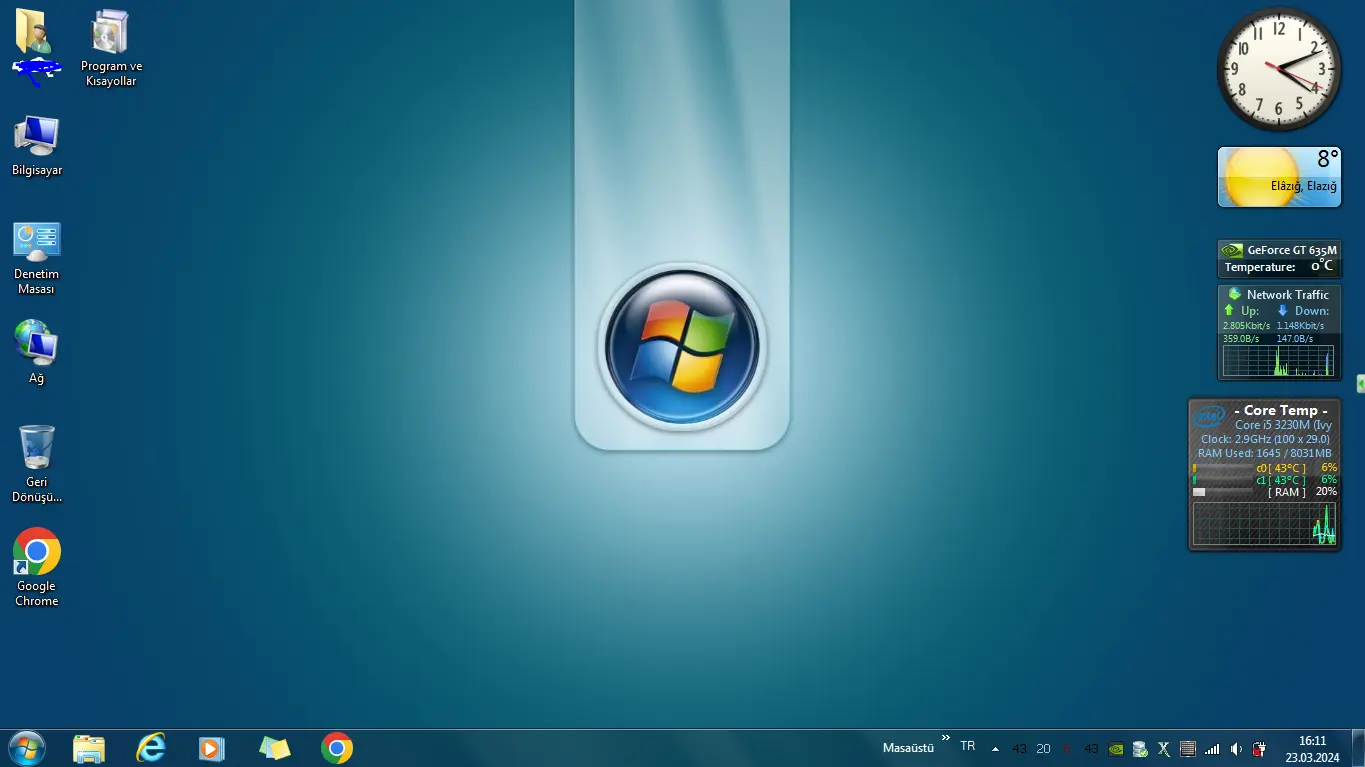The width and height of the screenshot is (1365, 767).
Task: Select the Ağ network desktop icon
Action: [x=37, y=352]
